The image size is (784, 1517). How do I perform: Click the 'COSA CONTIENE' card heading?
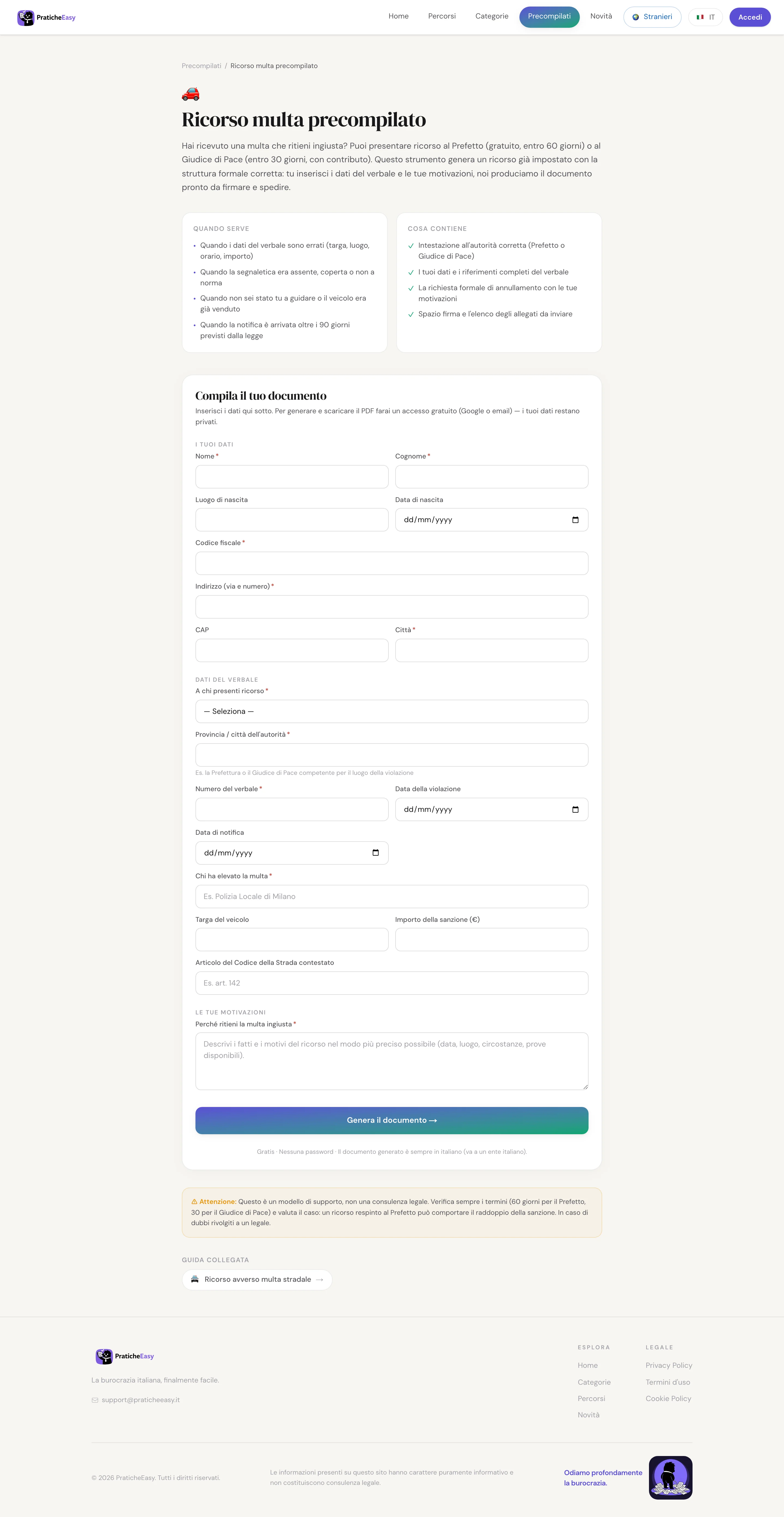[x=437, y=228]
